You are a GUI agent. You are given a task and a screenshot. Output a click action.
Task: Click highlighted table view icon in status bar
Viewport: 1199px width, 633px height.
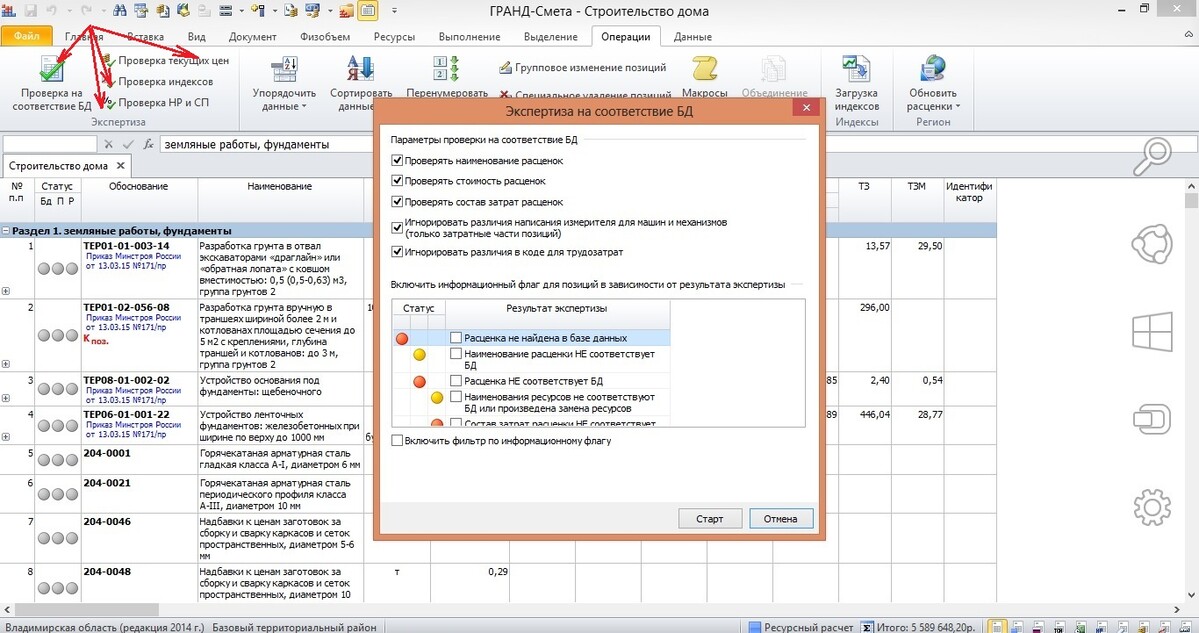(x=997, y=627)
